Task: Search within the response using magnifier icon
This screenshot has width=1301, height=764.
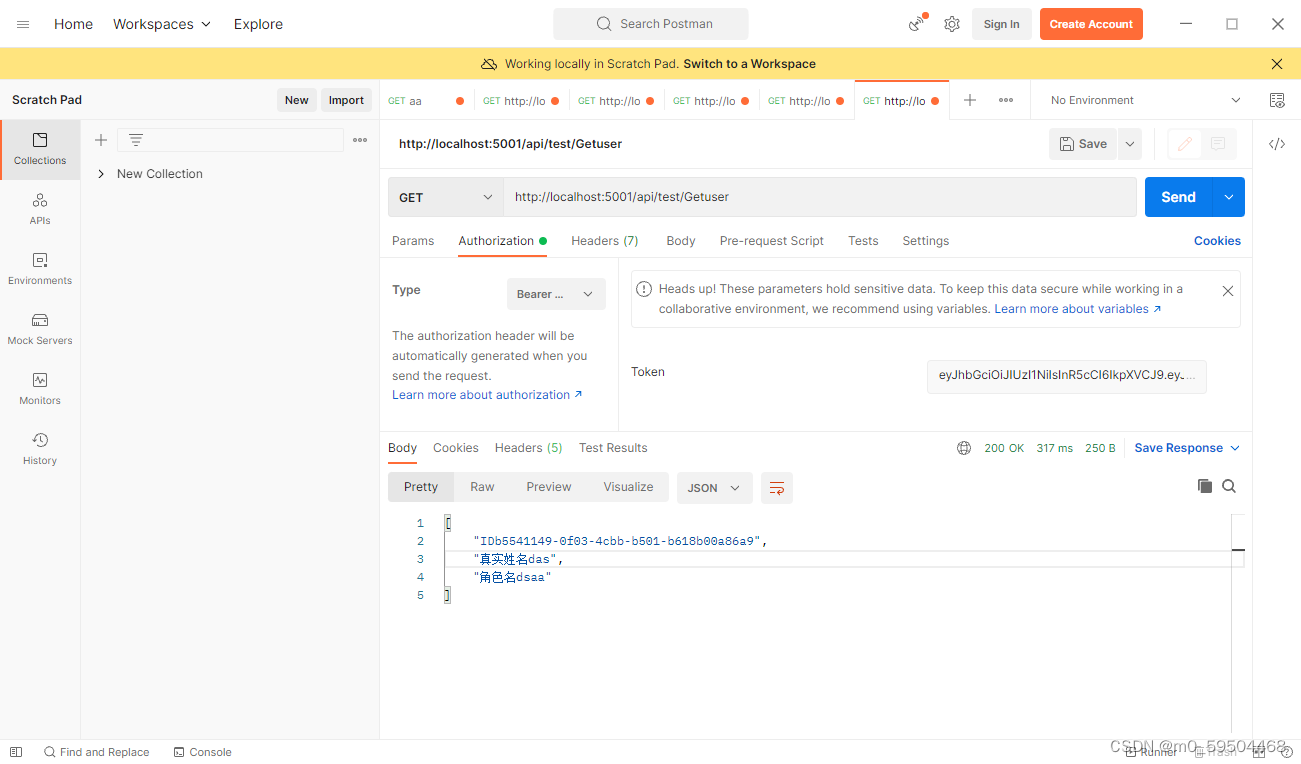Action: [x=1229, y=486]
